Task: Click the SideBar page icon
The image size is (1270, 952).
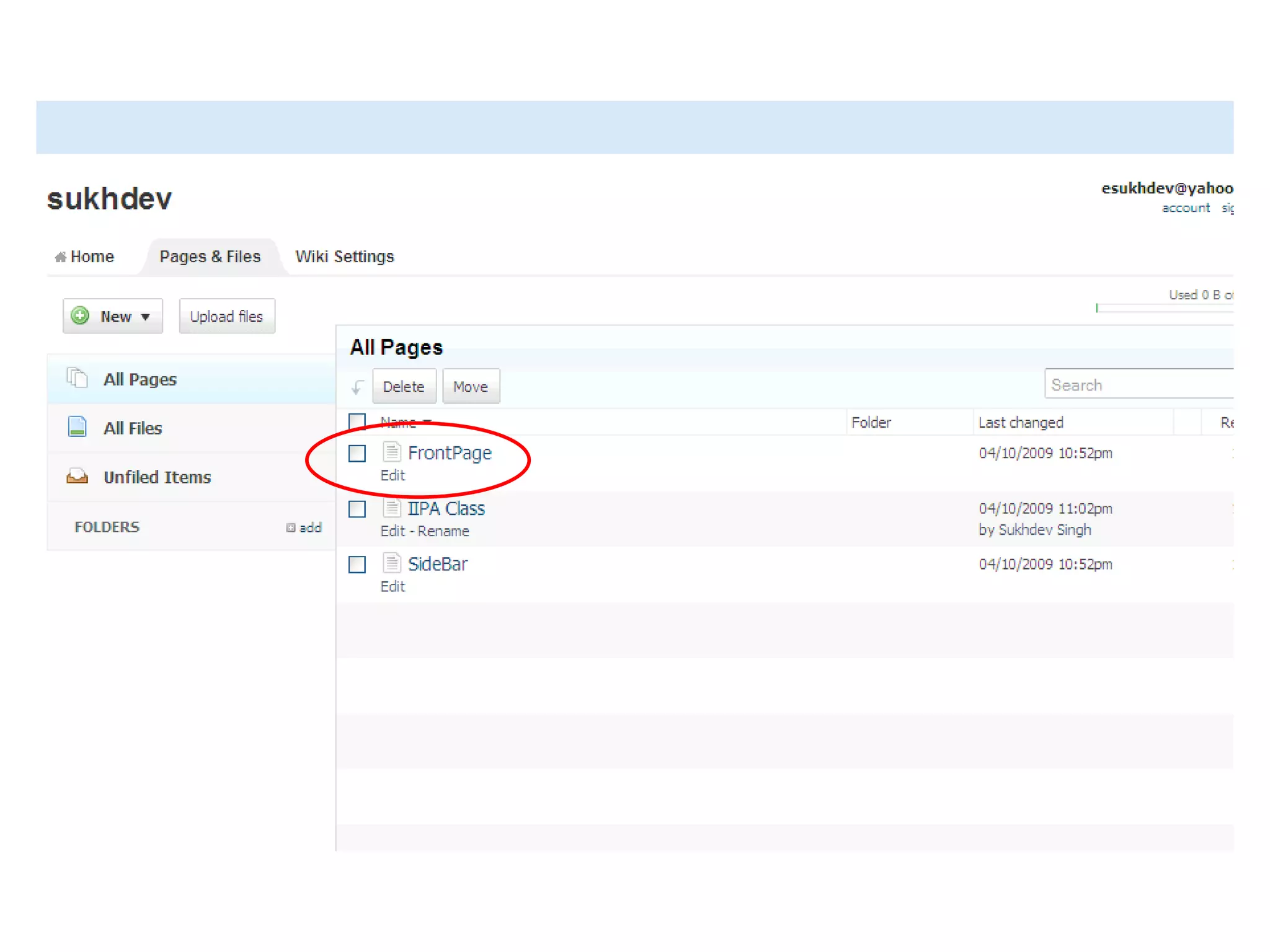Action: tap(391, 563)
